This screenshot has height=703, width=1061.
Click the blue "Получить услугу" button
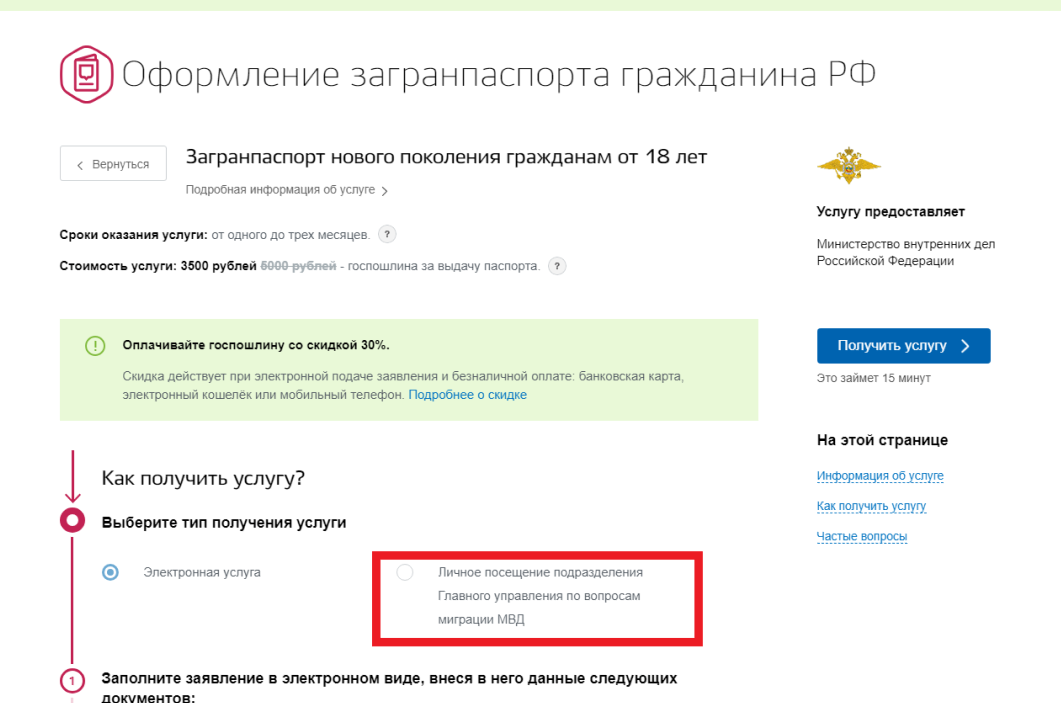[903, 346]
